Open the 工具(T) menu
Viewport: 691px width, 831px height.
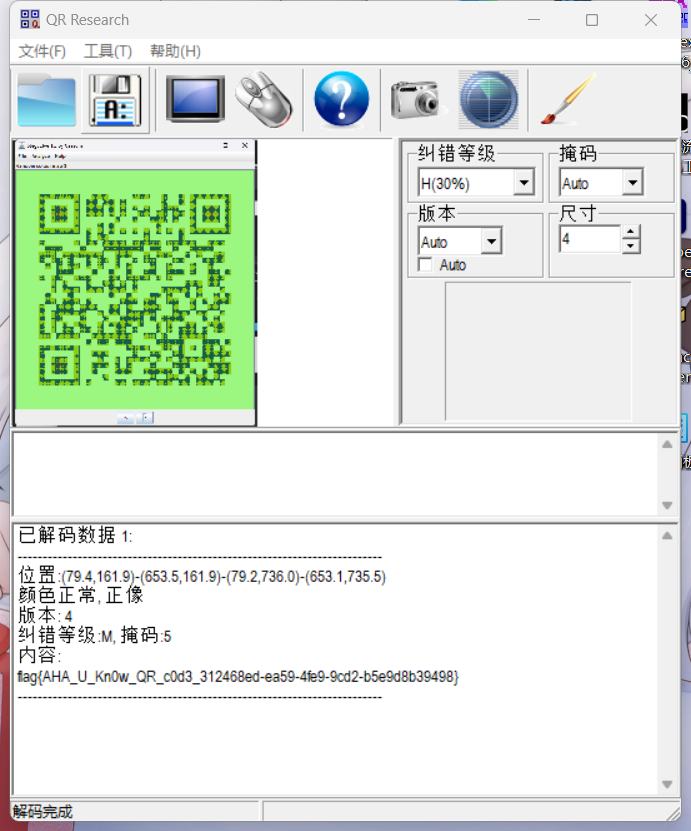click(108, 51)
